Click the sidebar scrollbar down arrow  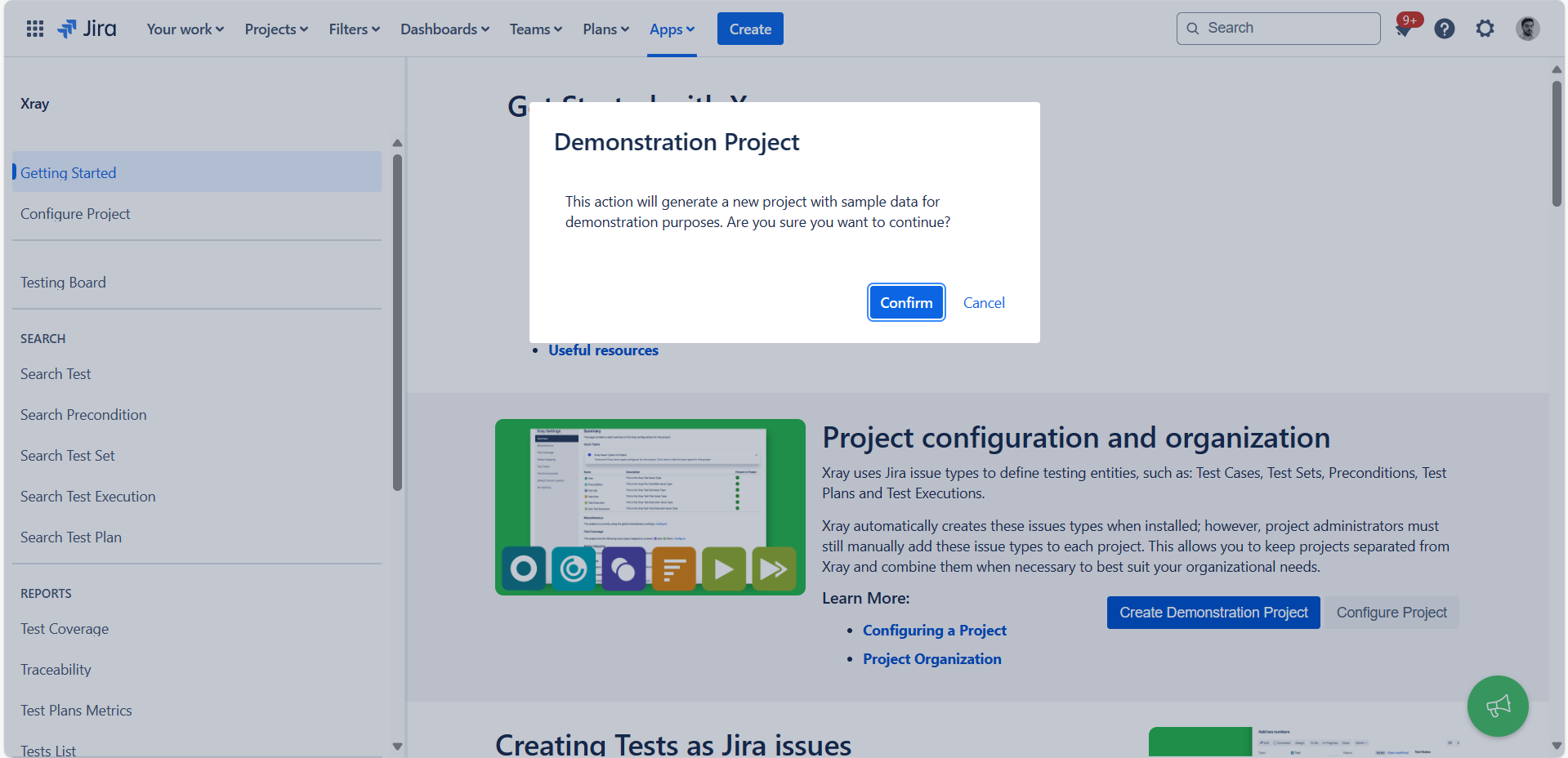[397, 746]
